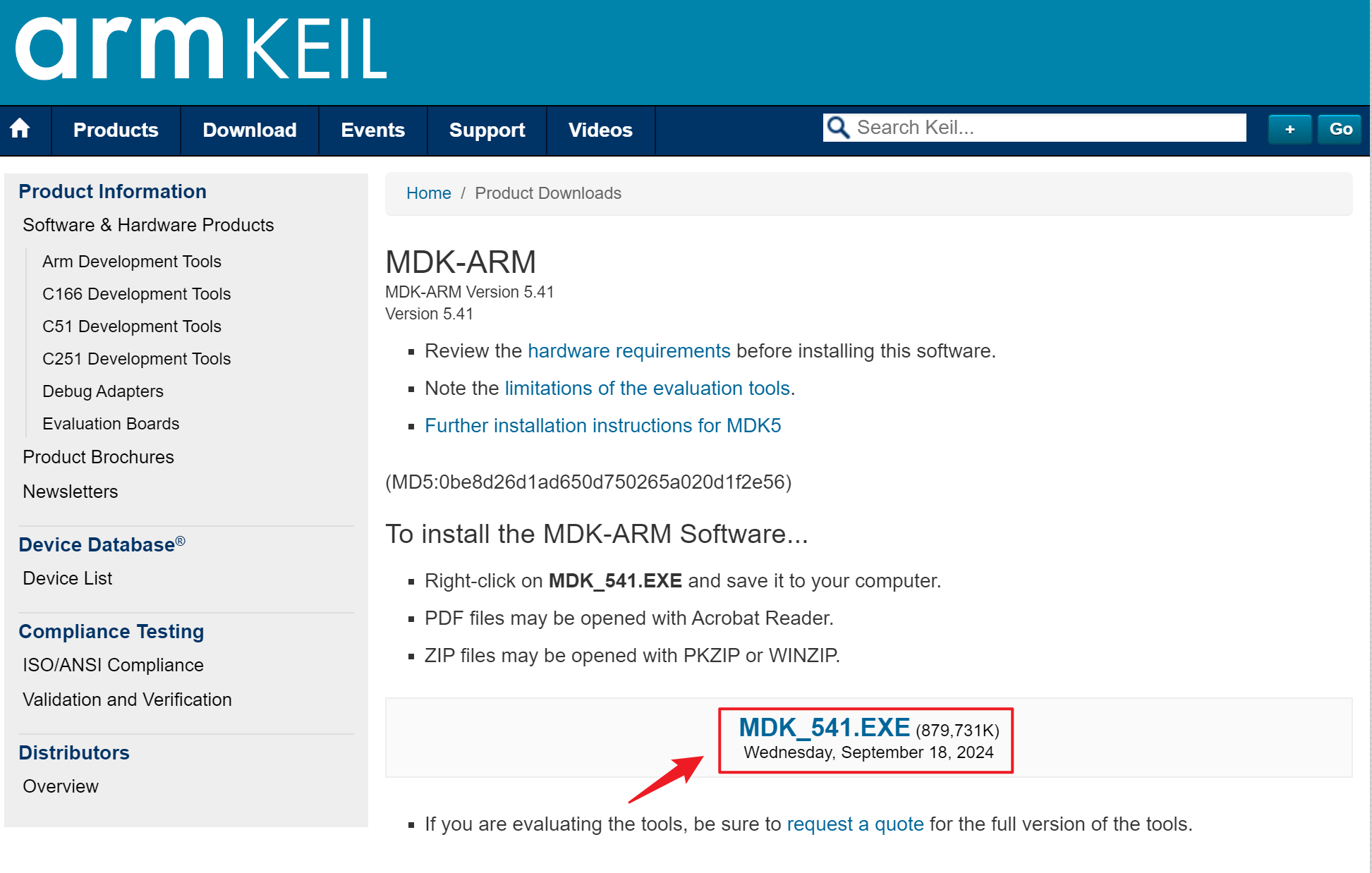This screenshot has height=873, width=1372.
Task: Select Debug Adapters in sidebar
Action: (102, 391)
